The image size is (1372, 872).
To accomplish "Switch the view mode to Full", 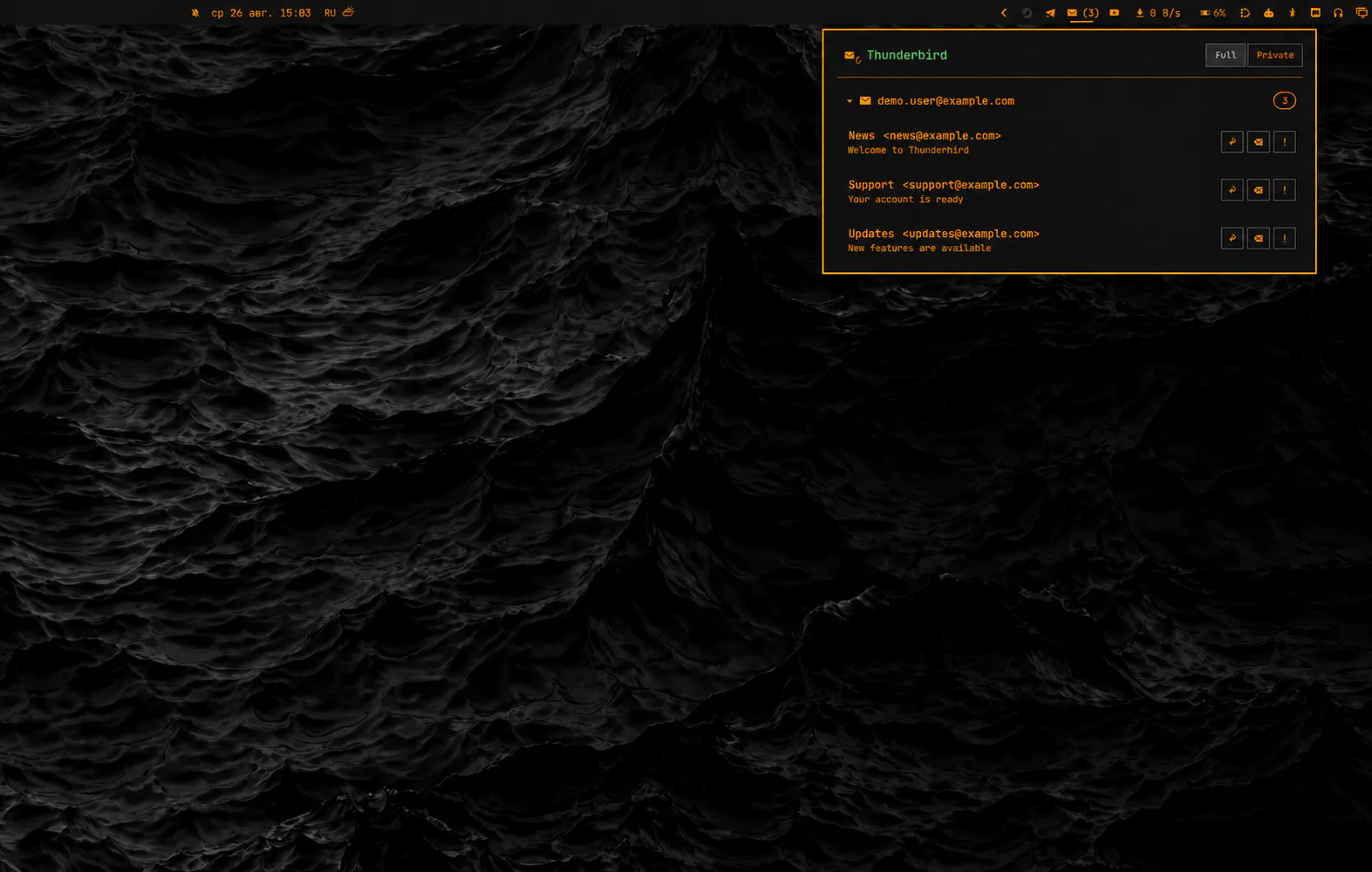I will [1225, 55].
